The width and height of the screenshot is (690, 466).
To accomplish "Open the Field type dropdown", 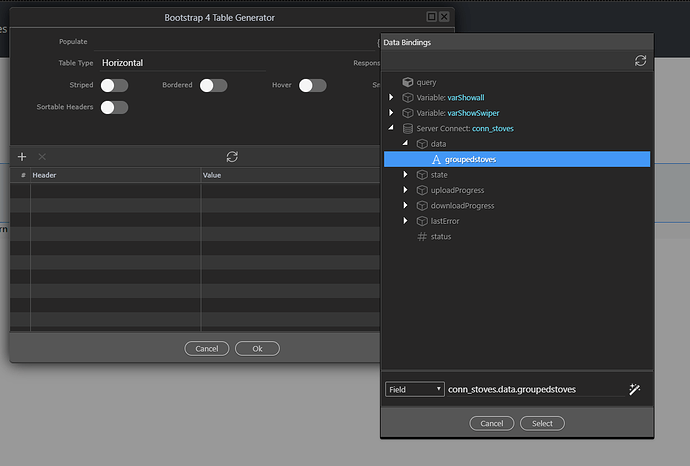I will (x=414, y=389).
